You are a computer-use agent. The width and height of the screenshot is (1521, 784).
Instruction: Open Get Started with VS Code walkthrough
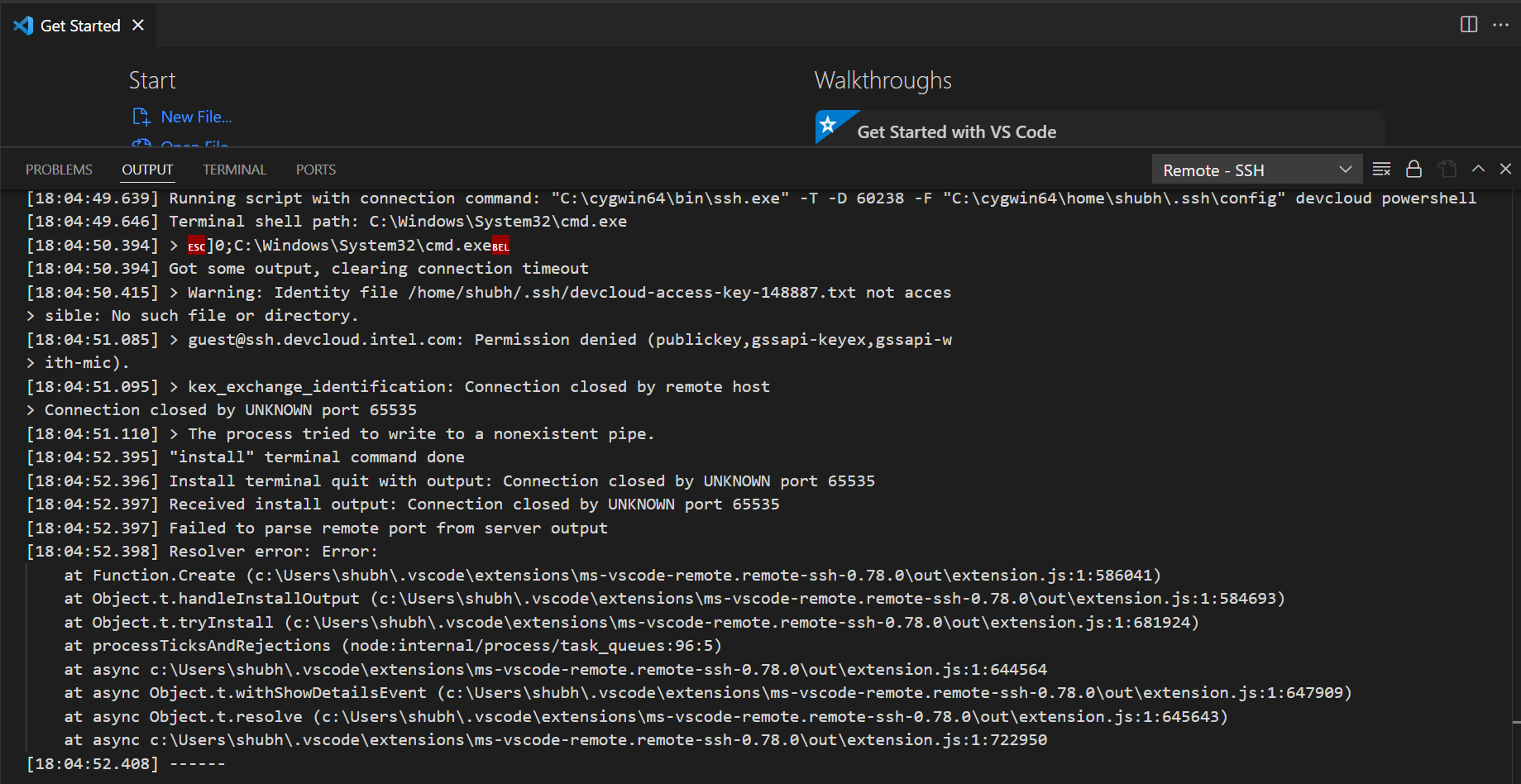[956, 132]
